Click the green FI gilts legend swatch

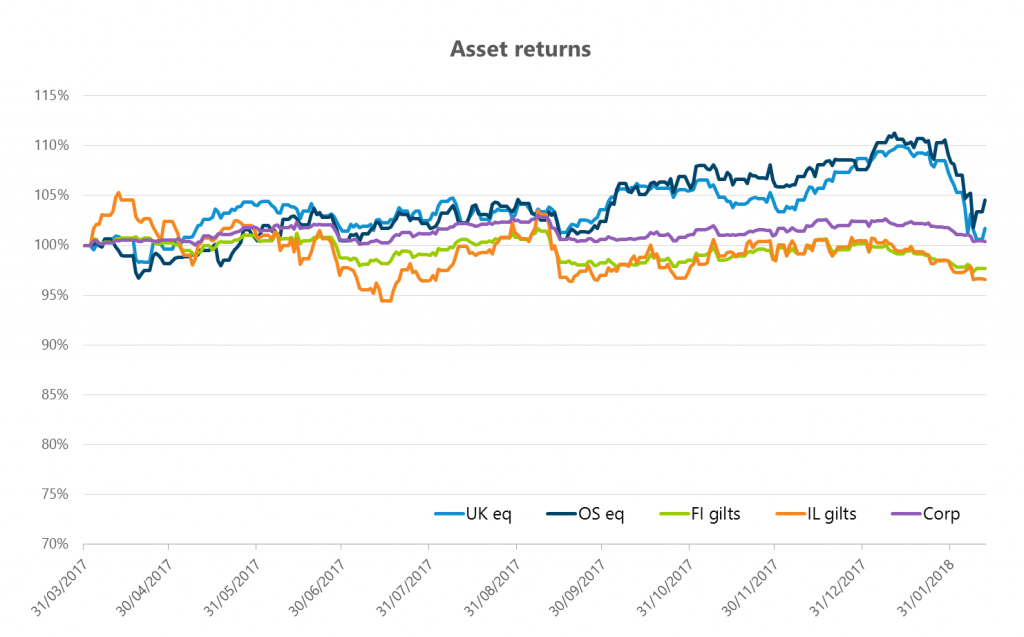[x=674, y=515]
